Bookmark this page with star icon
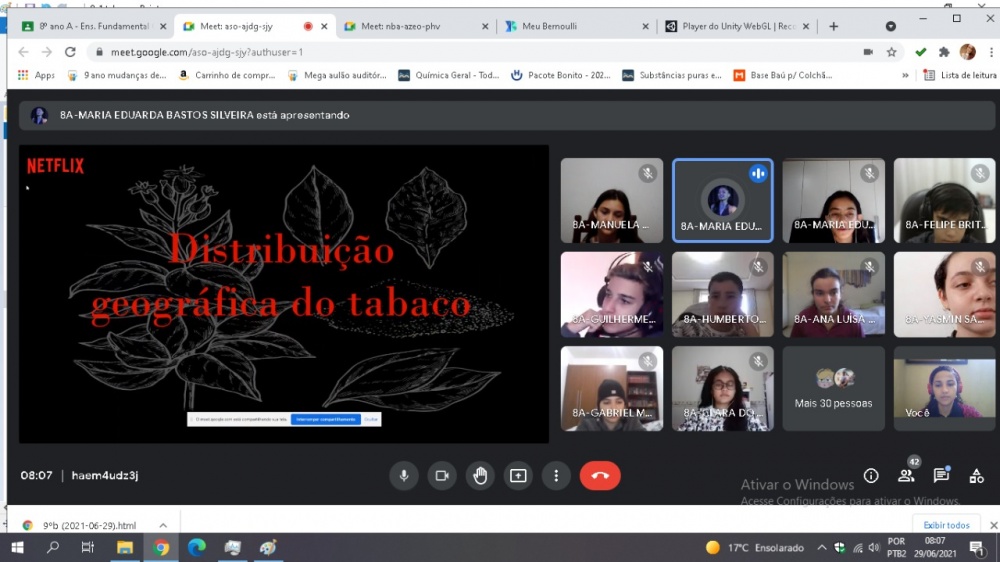Screen dimensions: 1000x562 coord(892,52)
